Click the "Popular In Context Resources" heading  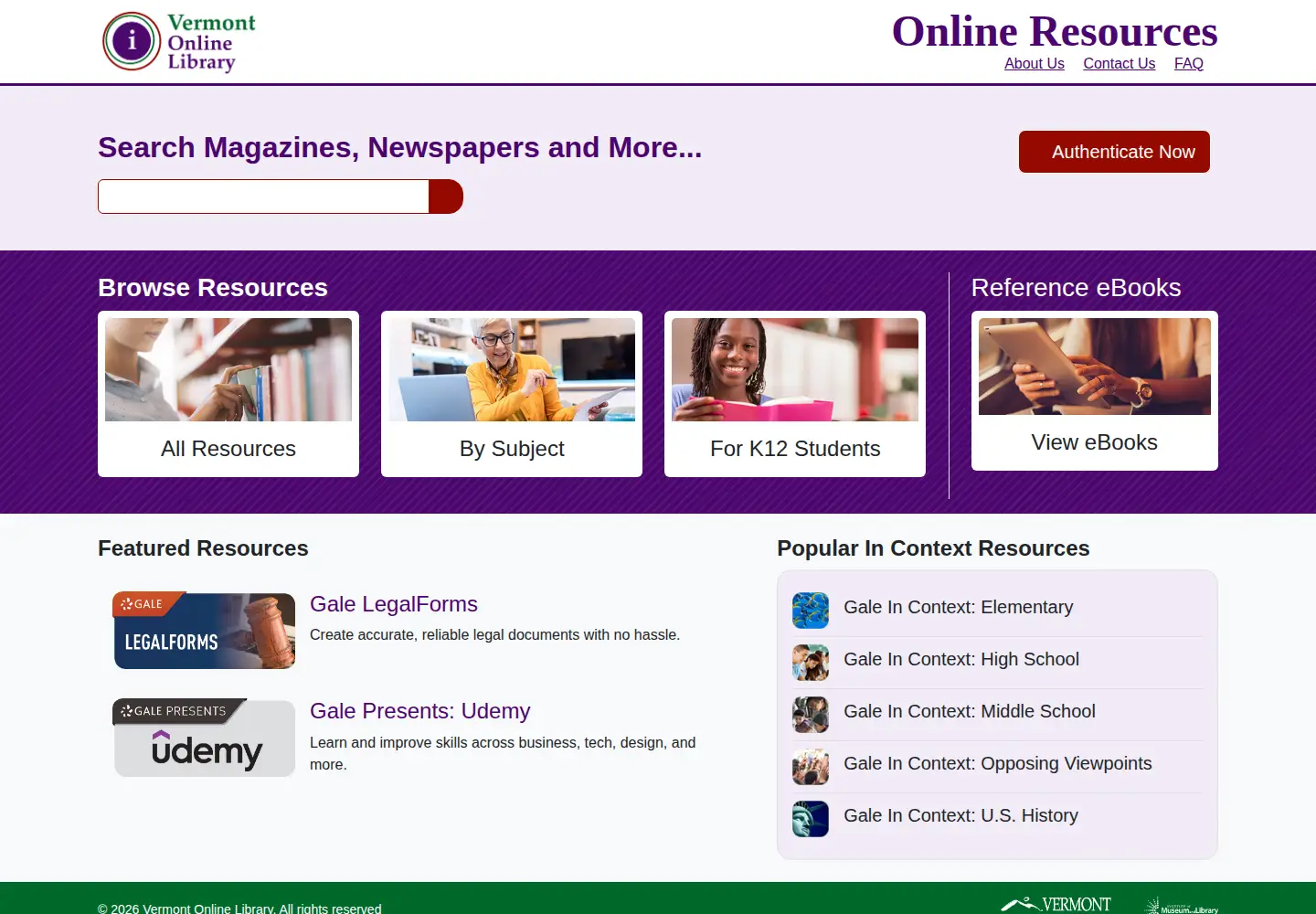[933, 548]
